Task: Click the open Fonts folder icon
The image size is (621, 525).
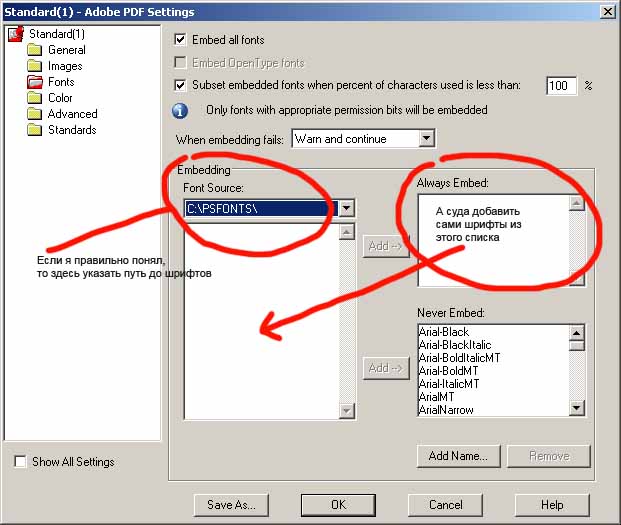Action: (x=35, y=82)
